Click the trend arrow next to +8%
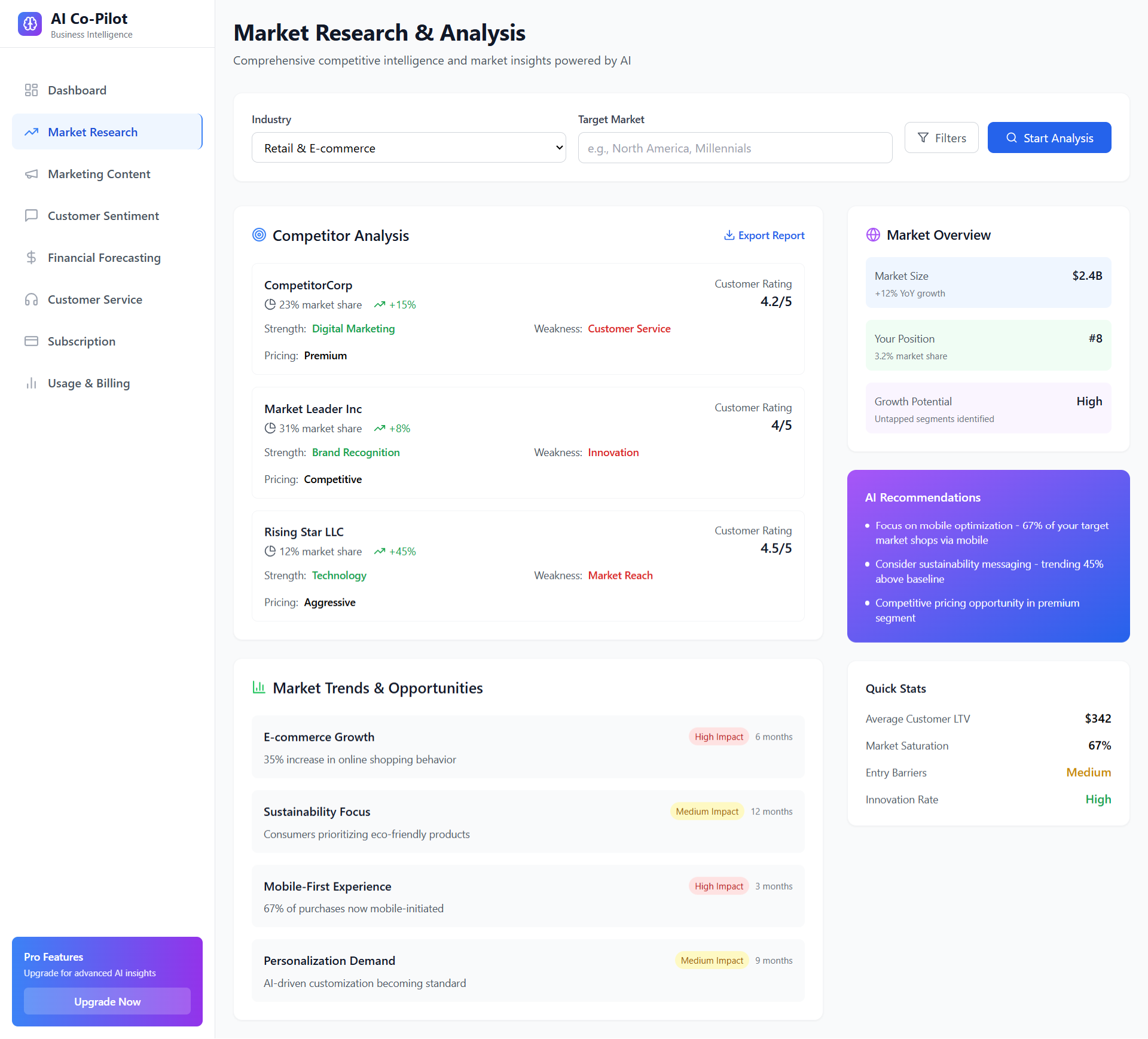Image resolution: width=1148 pixels, height=1039 pixels. [379, 429]
